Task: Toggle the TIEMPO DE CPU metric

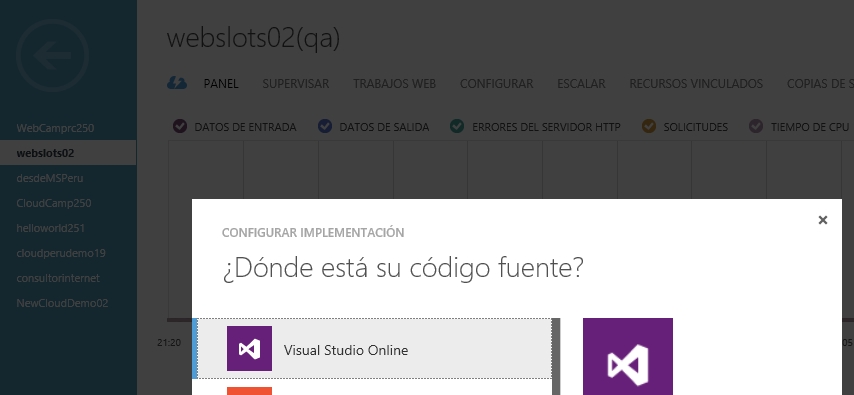Action: pyautogui.click(x=755, y=126)
